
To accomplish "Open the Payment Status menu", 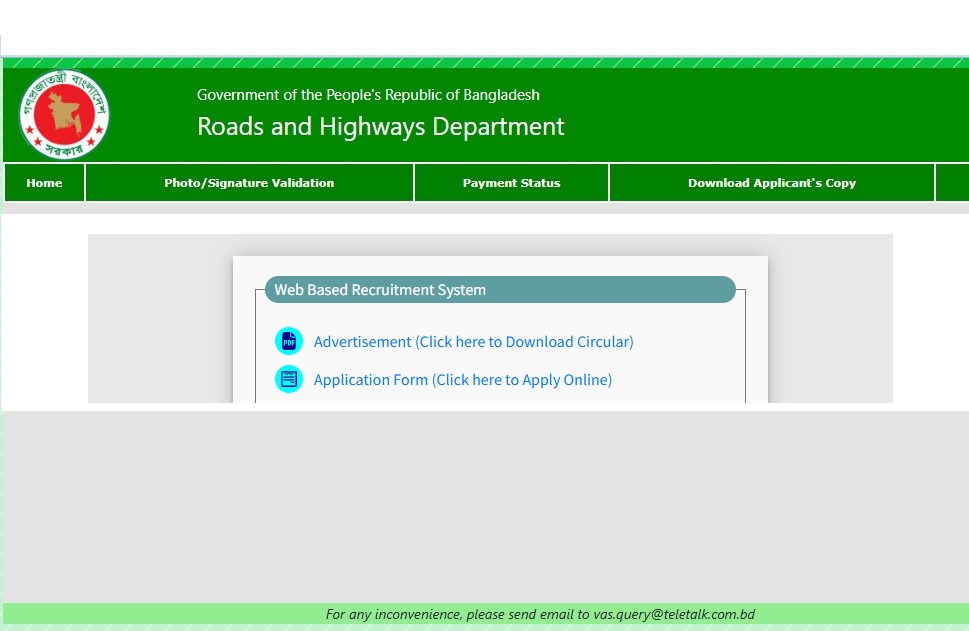I will [511, 183].
